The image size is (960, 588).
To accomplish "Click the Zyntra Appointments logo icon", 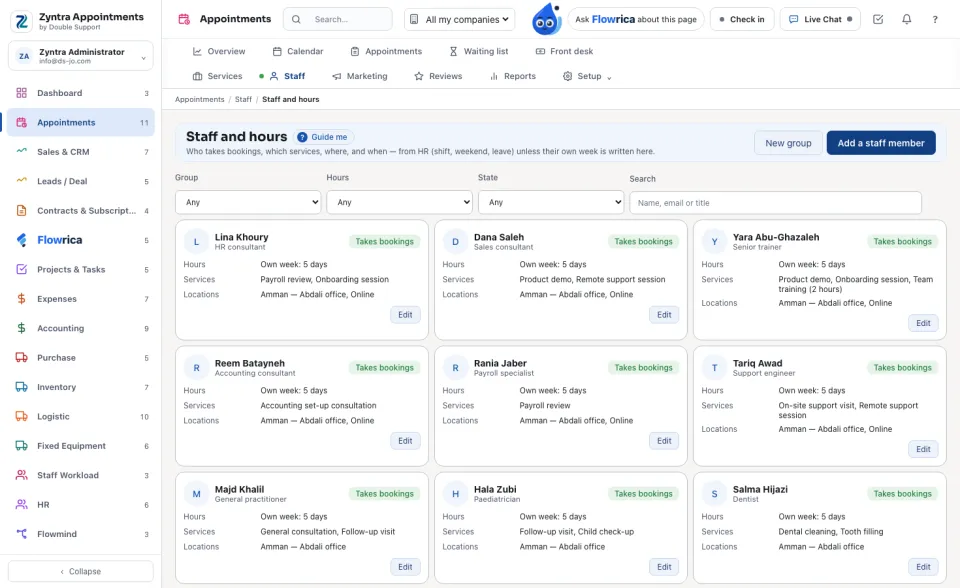I will tap(22, 21).
